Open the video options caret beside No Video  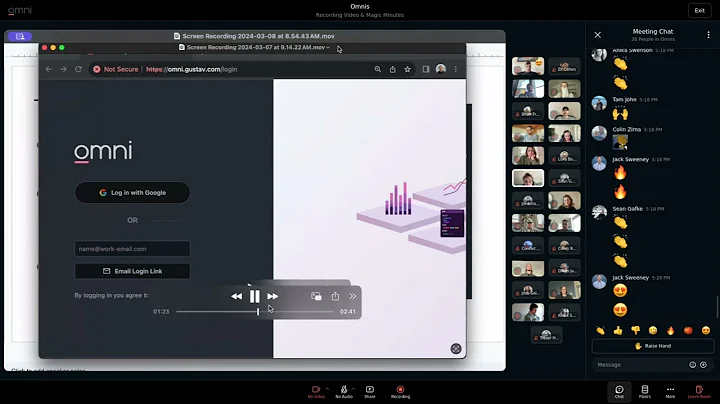327,389
